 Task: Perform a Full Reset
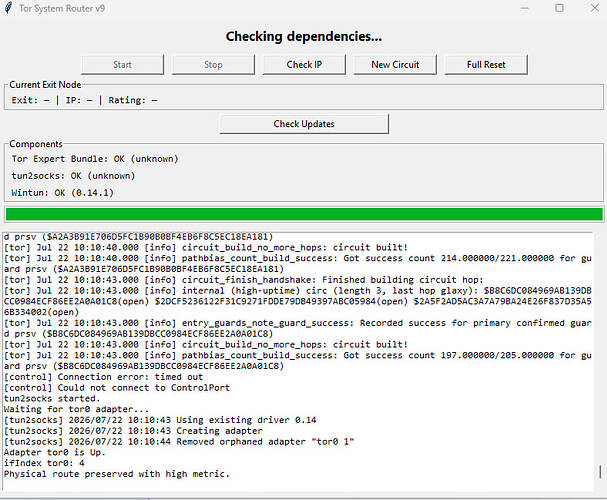point(486,65)
